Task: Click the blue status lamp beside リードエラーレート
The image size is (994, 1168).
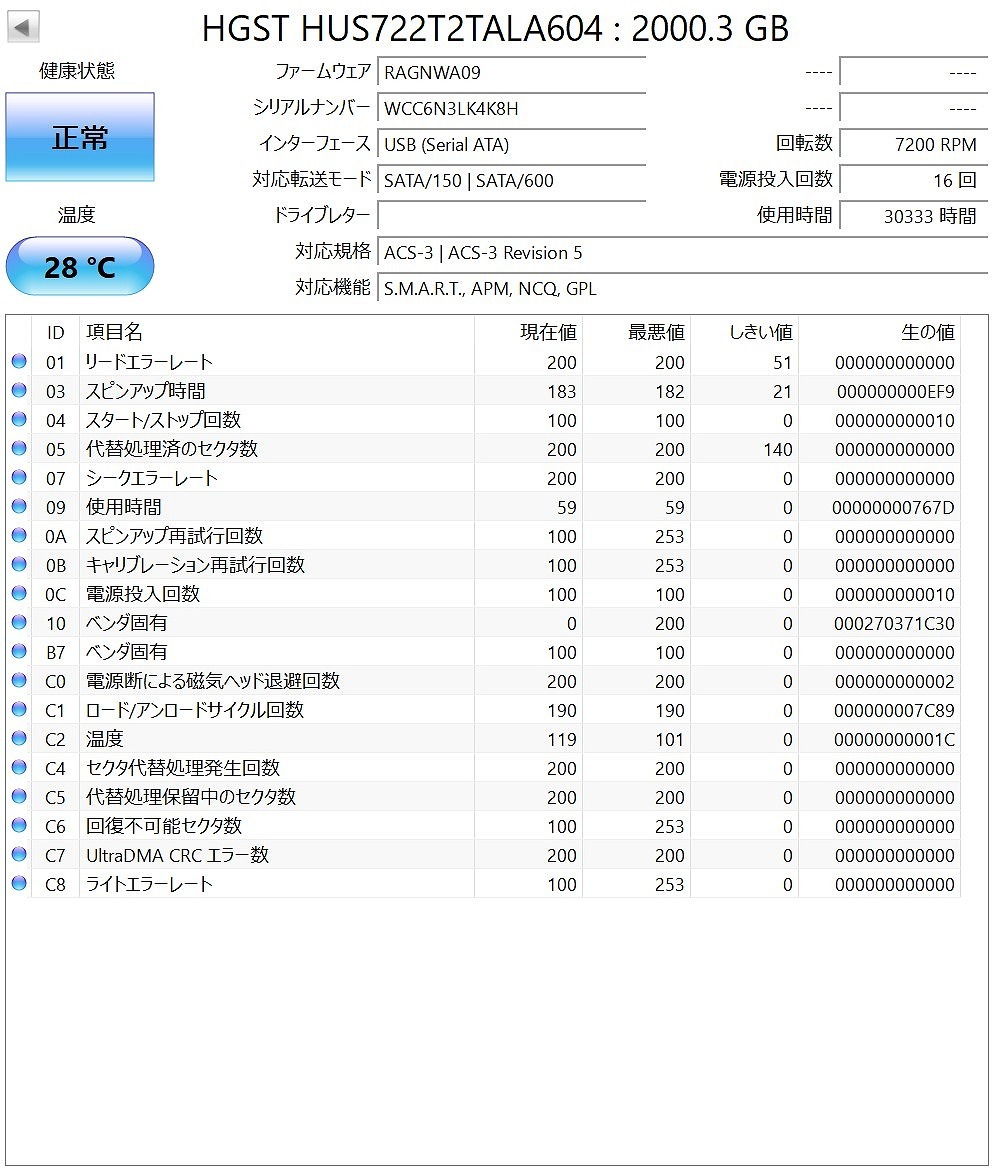Action: [19, 362]
